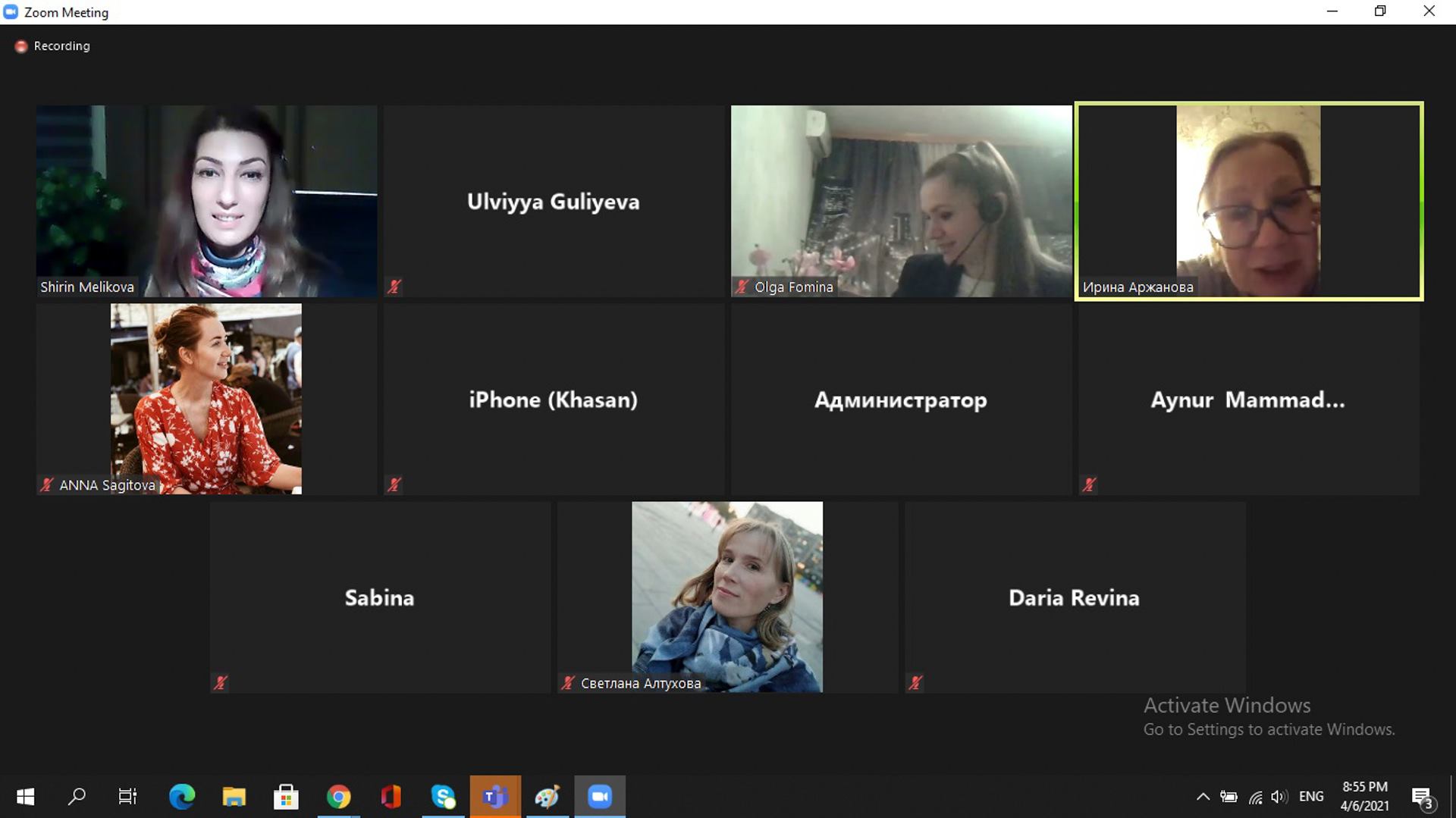
Task: Switch to Paint in the taskbar
Action: click(547, 797)
